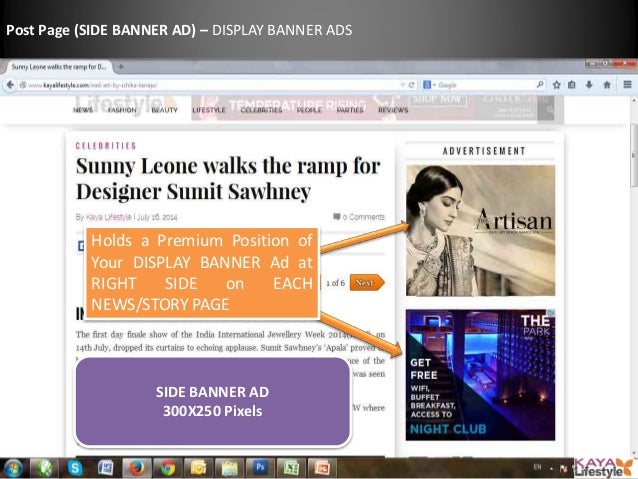Open PowerPoint from the taskbar

321,468
